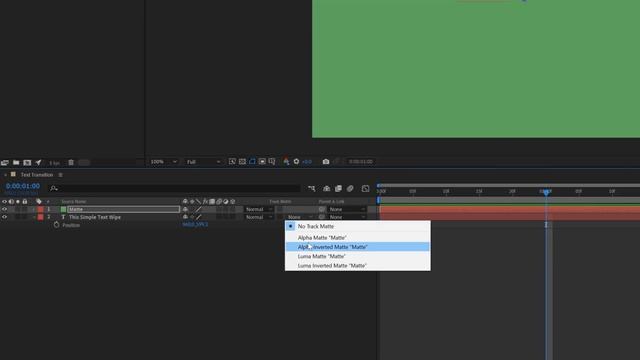Toggle the transparency grid icon
Image resolution: width=640 pixels, height=360 pixels.
[x=242, y=162]
